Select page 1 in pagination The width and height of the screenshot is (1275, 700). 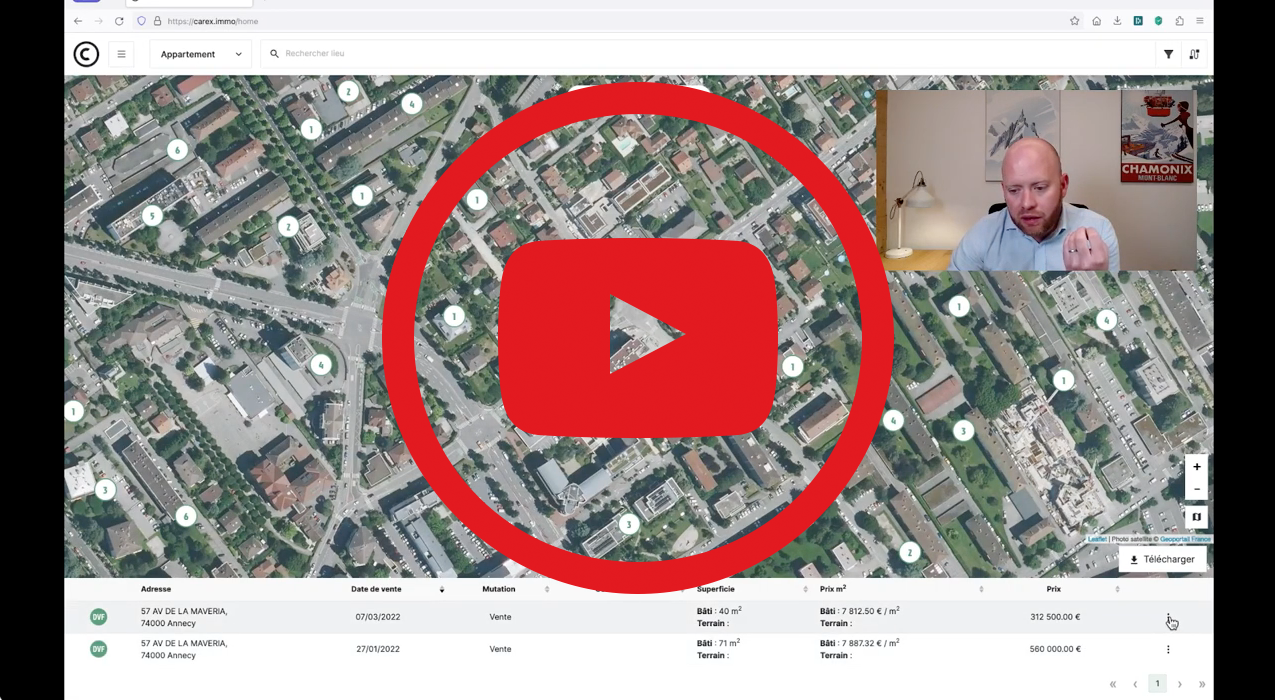click(x=1157, y=684)
